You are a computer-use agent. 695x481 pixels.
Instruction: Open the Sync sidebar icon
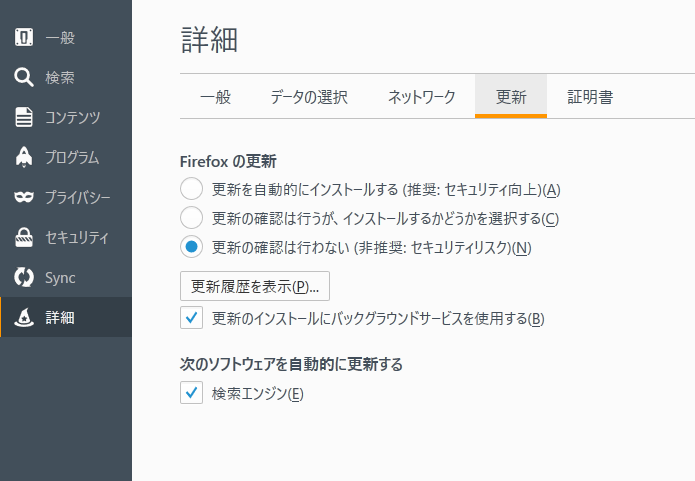click(x=25, y=278)
